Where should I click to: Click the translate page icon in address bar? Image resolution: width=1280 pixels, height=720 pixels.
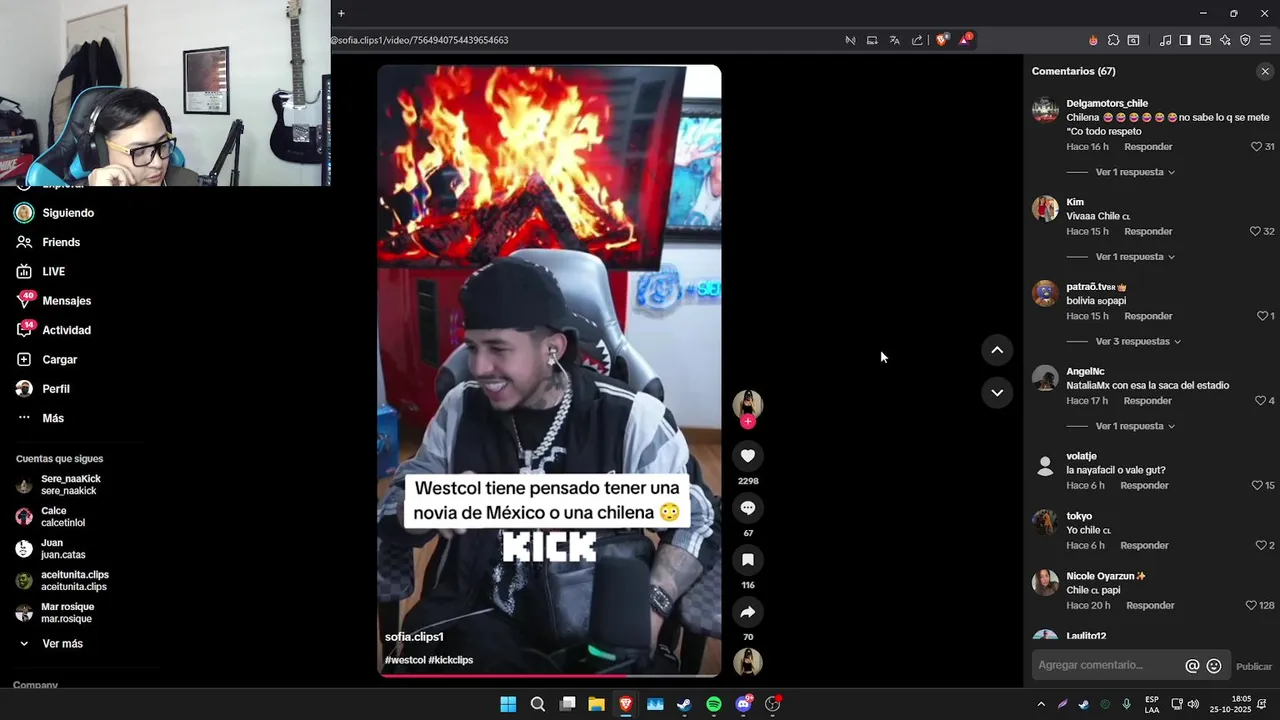coord(894,40)
